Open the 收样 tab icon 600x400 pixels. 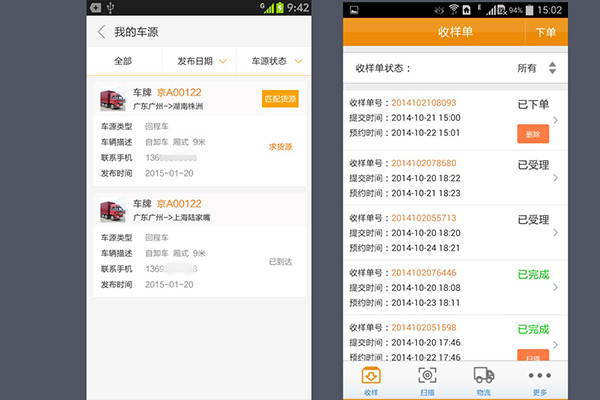click(370, 376)
